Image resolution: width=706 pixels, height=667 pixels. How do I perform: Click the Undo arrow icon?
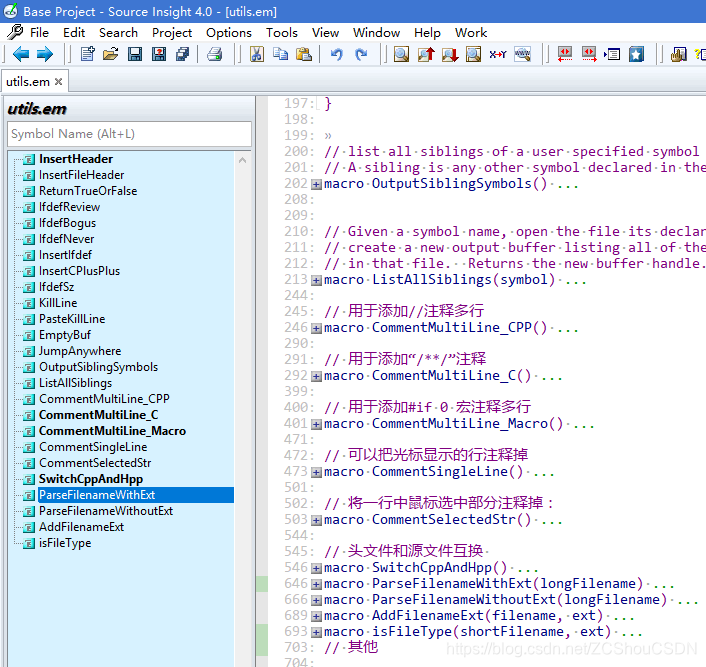[x=336, y=54]
